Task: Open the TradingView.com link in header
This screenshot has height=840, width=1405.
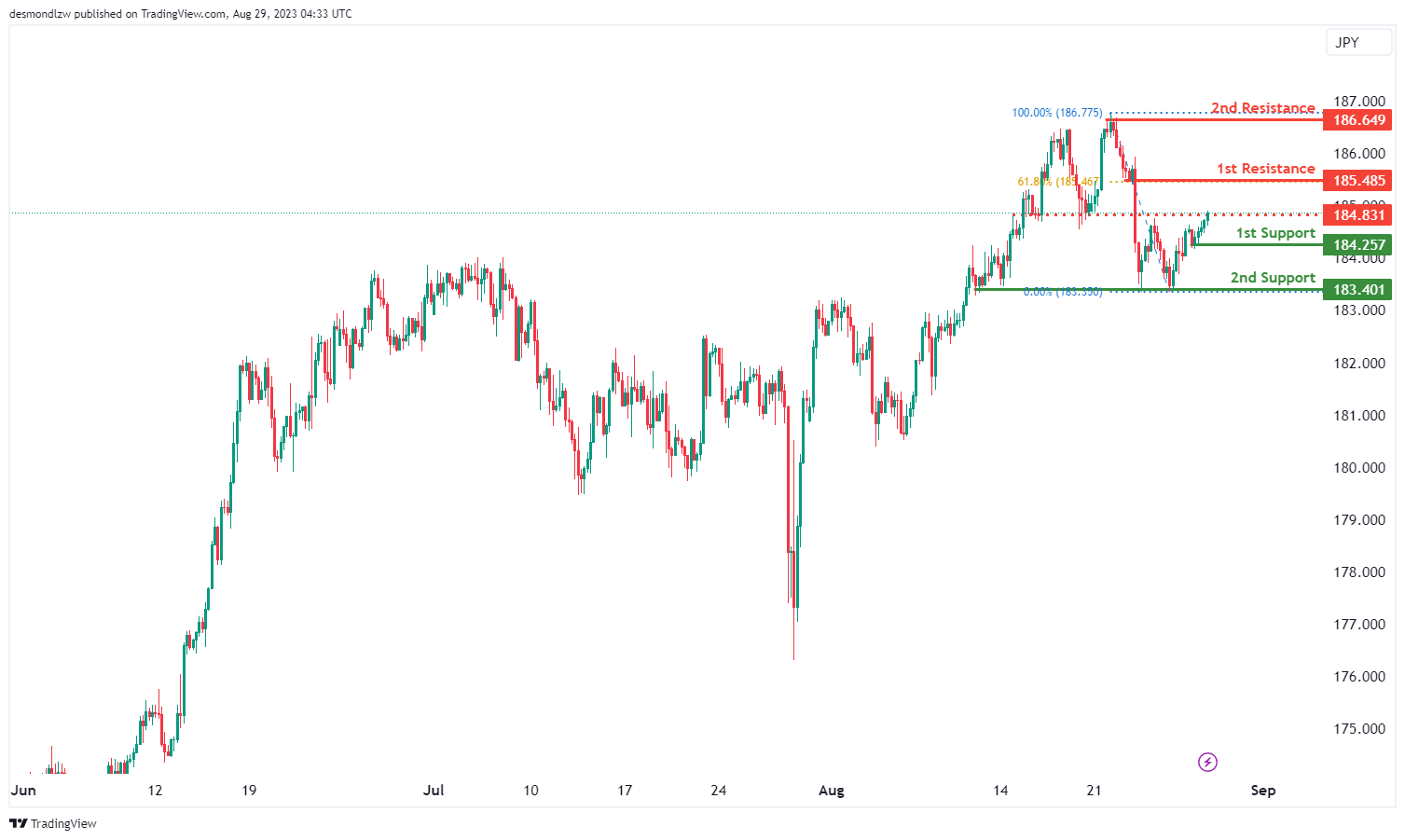Action: coord(183,14)
